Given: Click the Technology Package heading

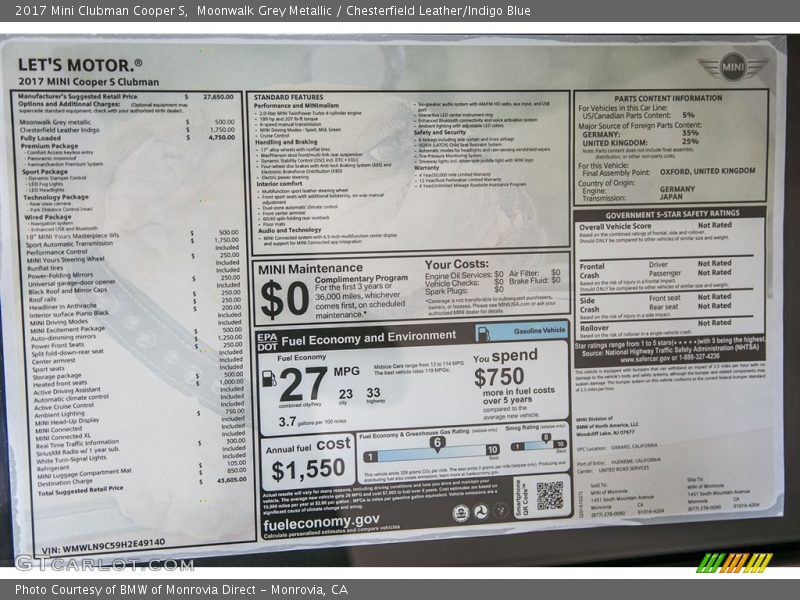Looking at the screenshot, I should (x=56, y=197).
